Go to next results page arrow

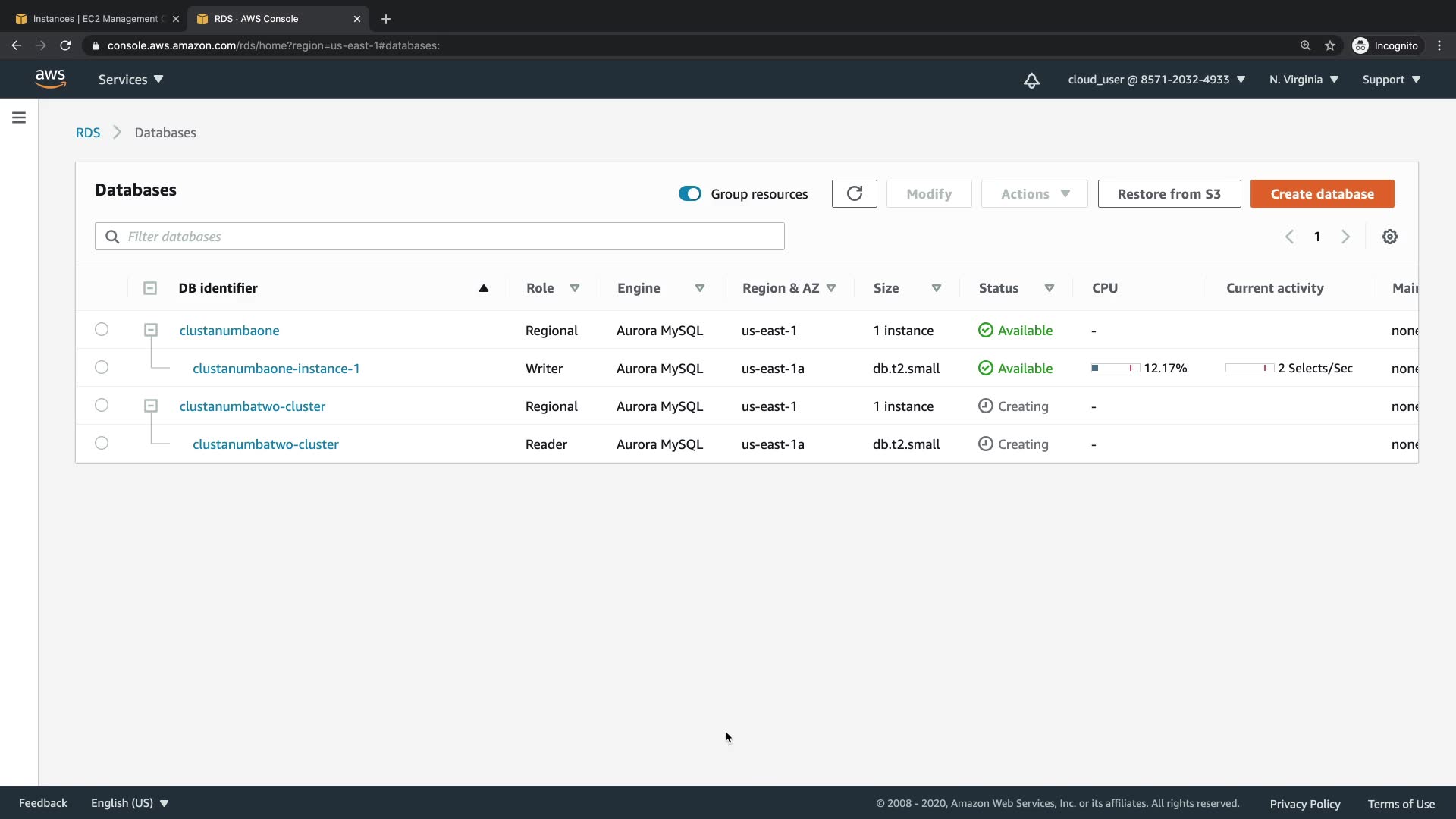pyautogui.click(x=1345, y=237)
